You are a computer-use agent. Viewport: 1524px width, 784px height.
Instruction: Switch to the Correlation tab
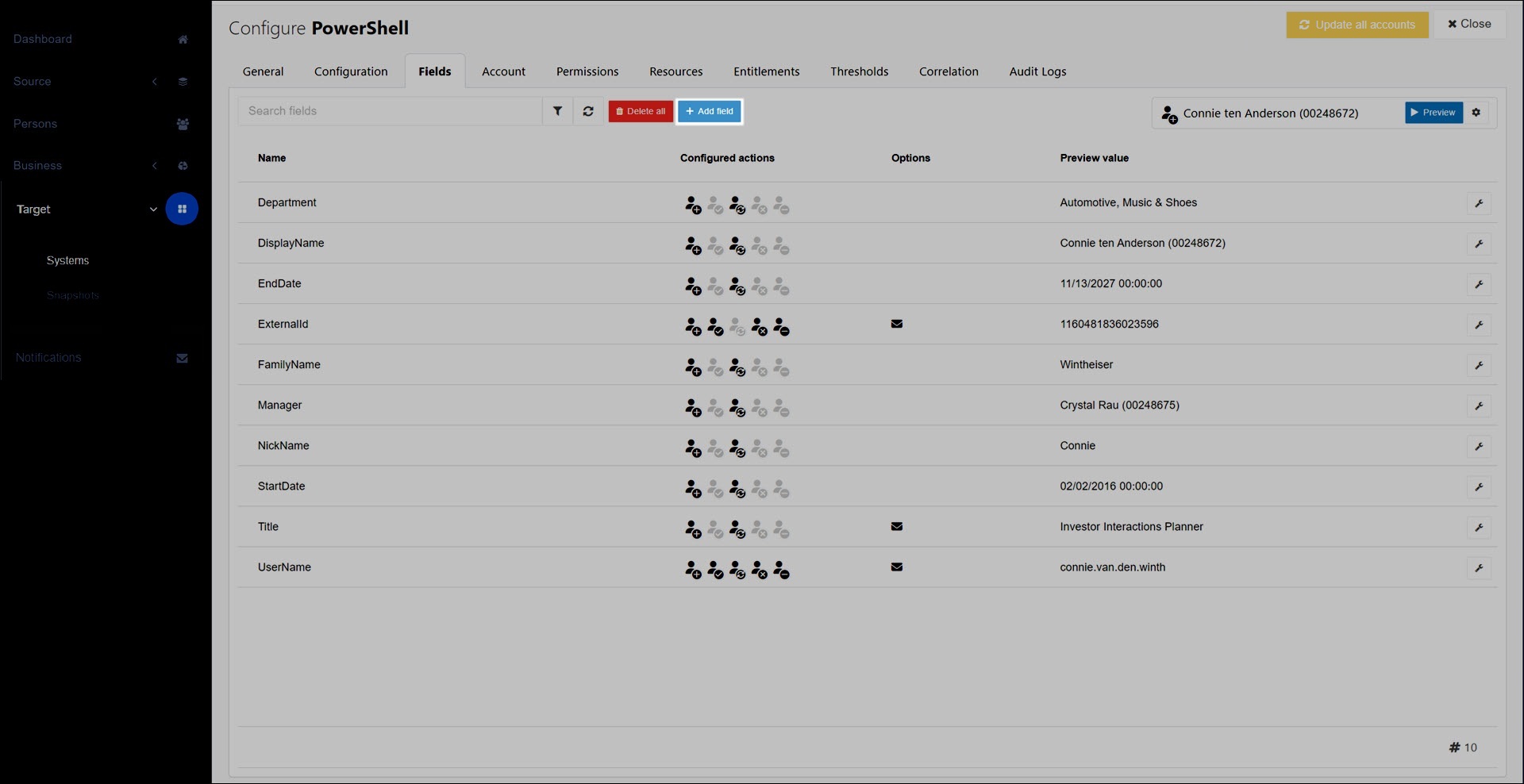coord(949,71)
